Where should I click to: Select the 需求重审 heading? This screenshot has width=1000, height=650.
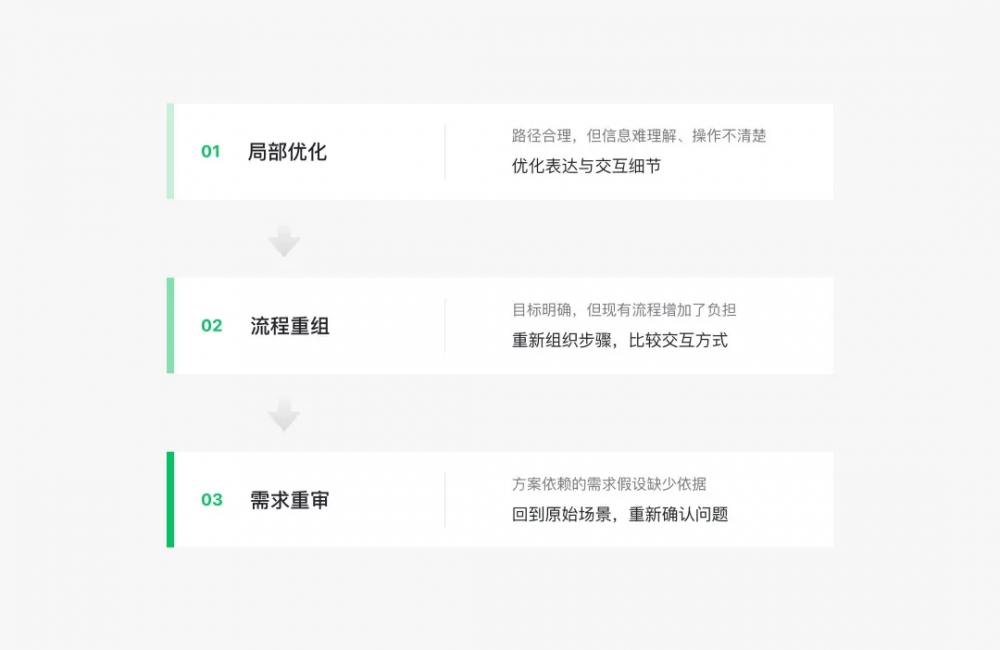(290, 500)
